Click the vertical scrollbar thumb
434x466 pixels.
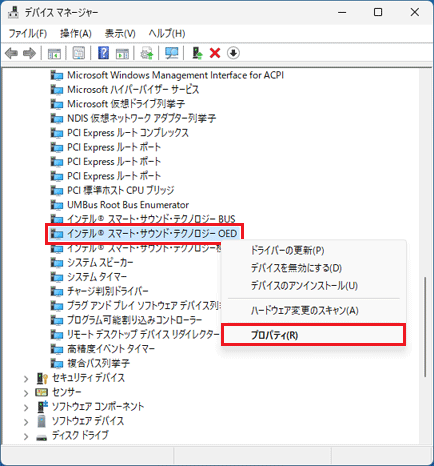coord(425,327)
